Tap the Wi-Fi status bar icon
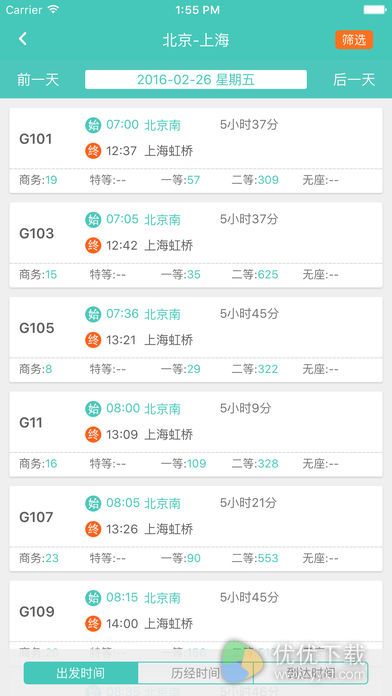This screenshot has width=392, height=696. pyautogui.click(x=54, y=10)
